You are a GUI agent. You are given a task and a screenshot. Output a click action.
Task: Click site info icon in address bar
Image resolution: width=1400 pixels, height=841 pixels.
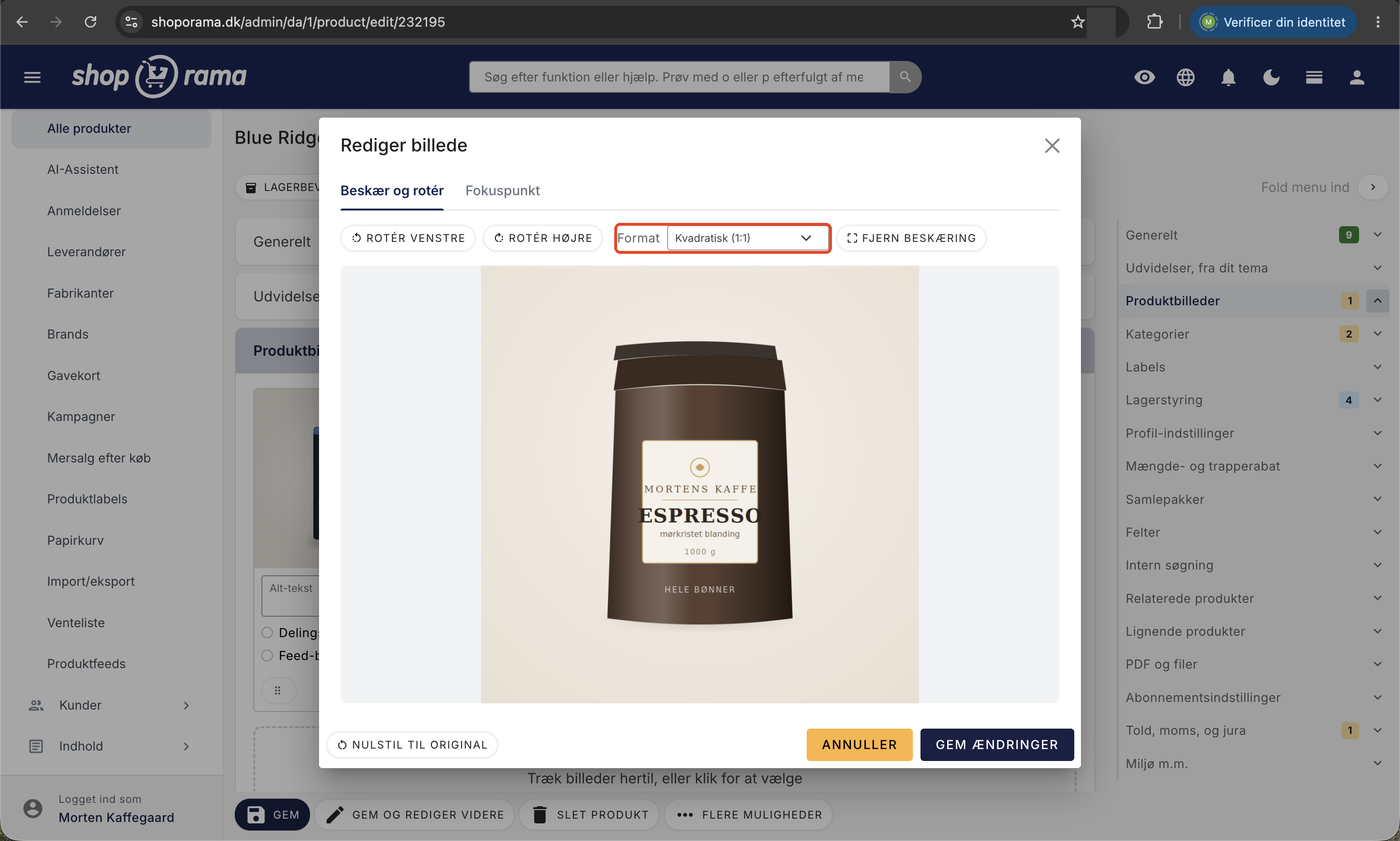click(x=132, y=21)
